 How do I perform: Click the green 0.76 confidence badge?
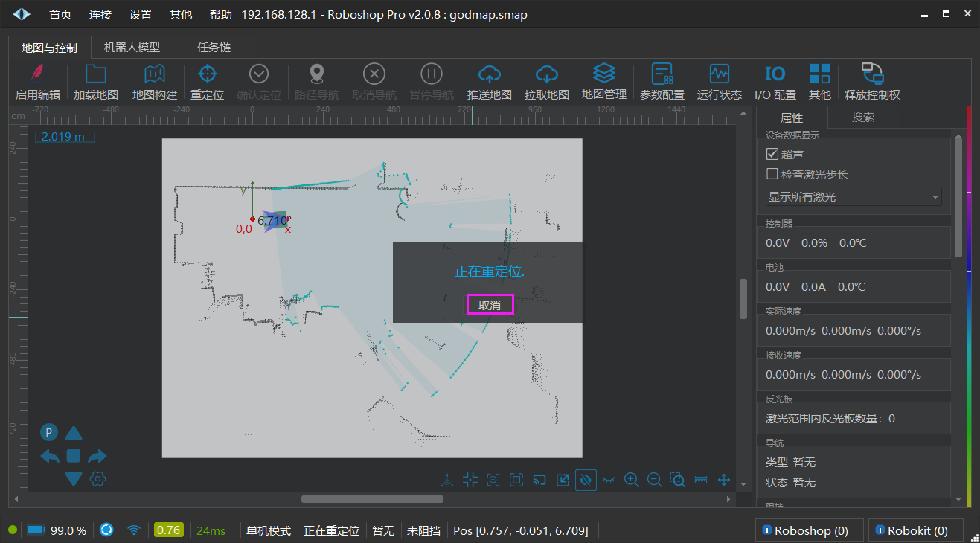[x=169, y=530]
